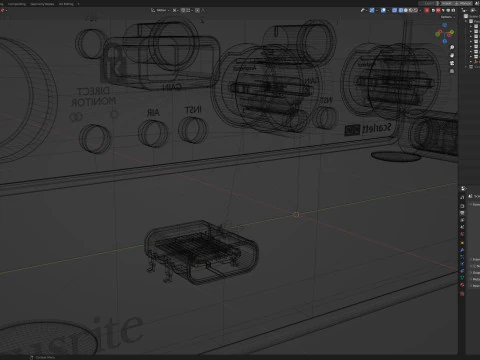
Task: Open the Object Constraints tab
Action: [x=462, y=270]
